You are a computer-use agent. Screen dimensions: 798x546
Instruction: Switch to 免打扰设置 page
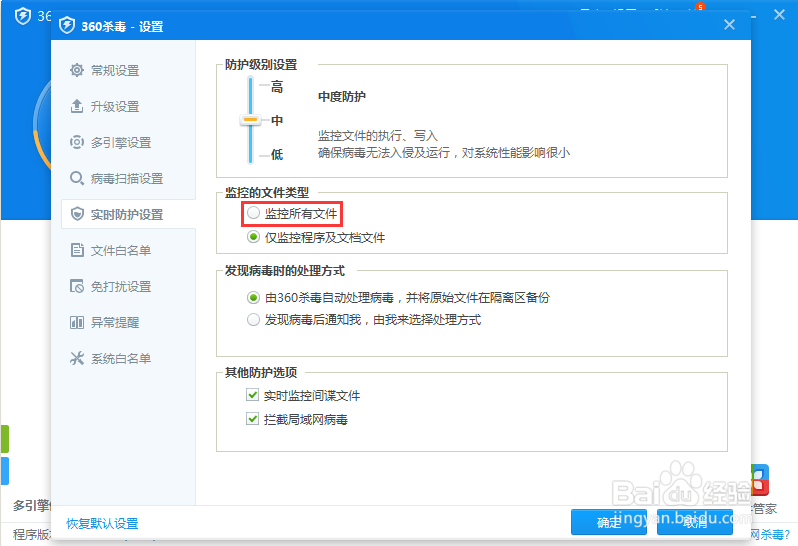pyautogui.click(x=121, y=286)
